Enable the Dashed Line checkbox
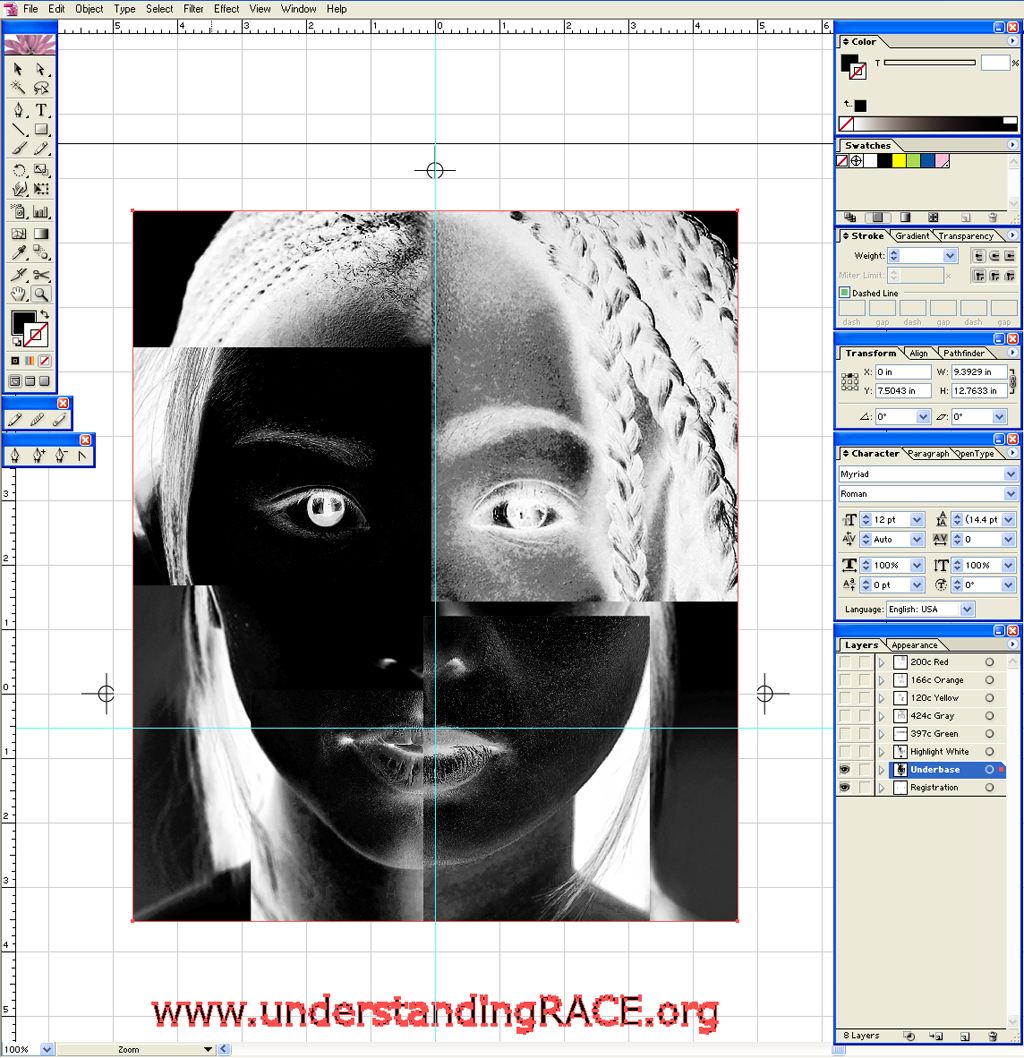Image resolution: width=1024 pixels, height=1058 pixels. tap(844, 293)
